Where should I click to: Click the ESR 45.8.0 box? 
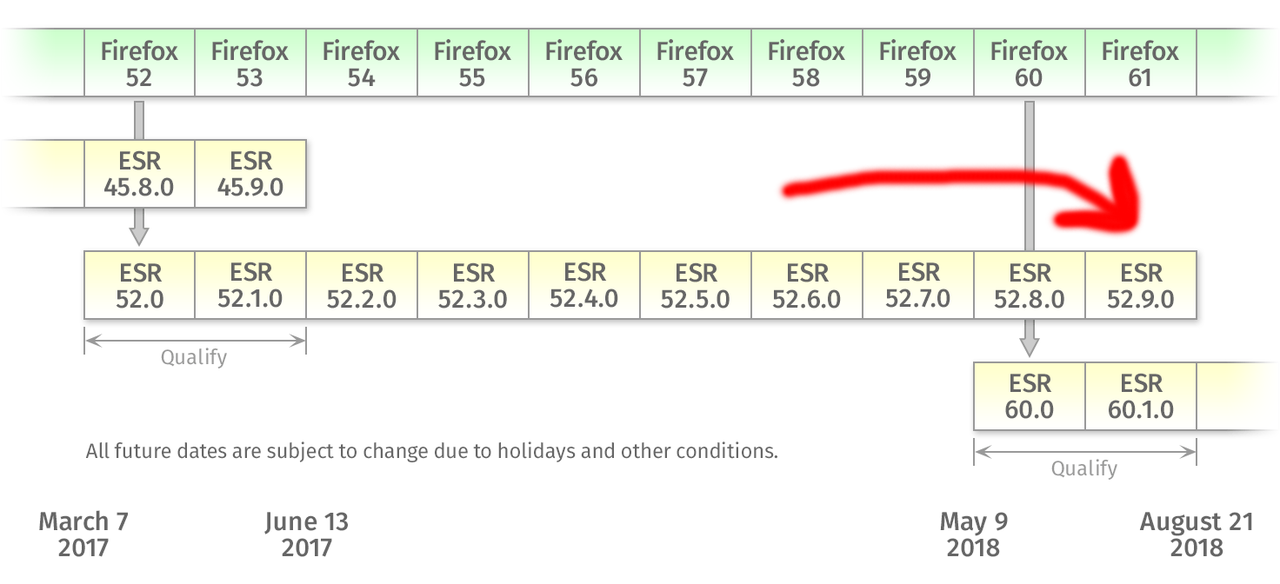pyautogui.click(x=139, y=174)
